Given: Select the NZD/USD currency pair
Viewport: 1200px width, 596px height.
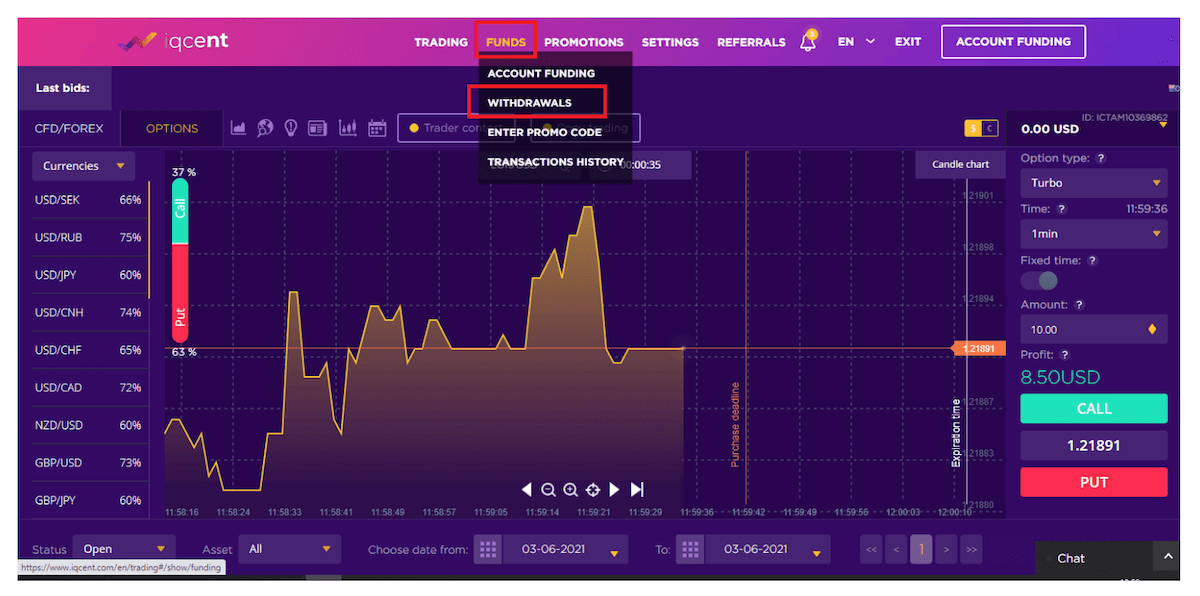Looking at the screenshot, I should (88, 425).
